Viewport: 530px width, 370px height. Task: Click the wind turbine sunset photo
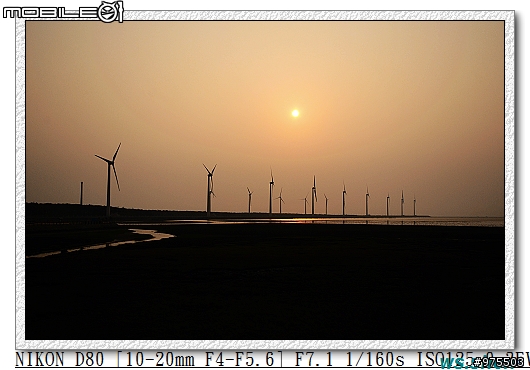(265, 180)
